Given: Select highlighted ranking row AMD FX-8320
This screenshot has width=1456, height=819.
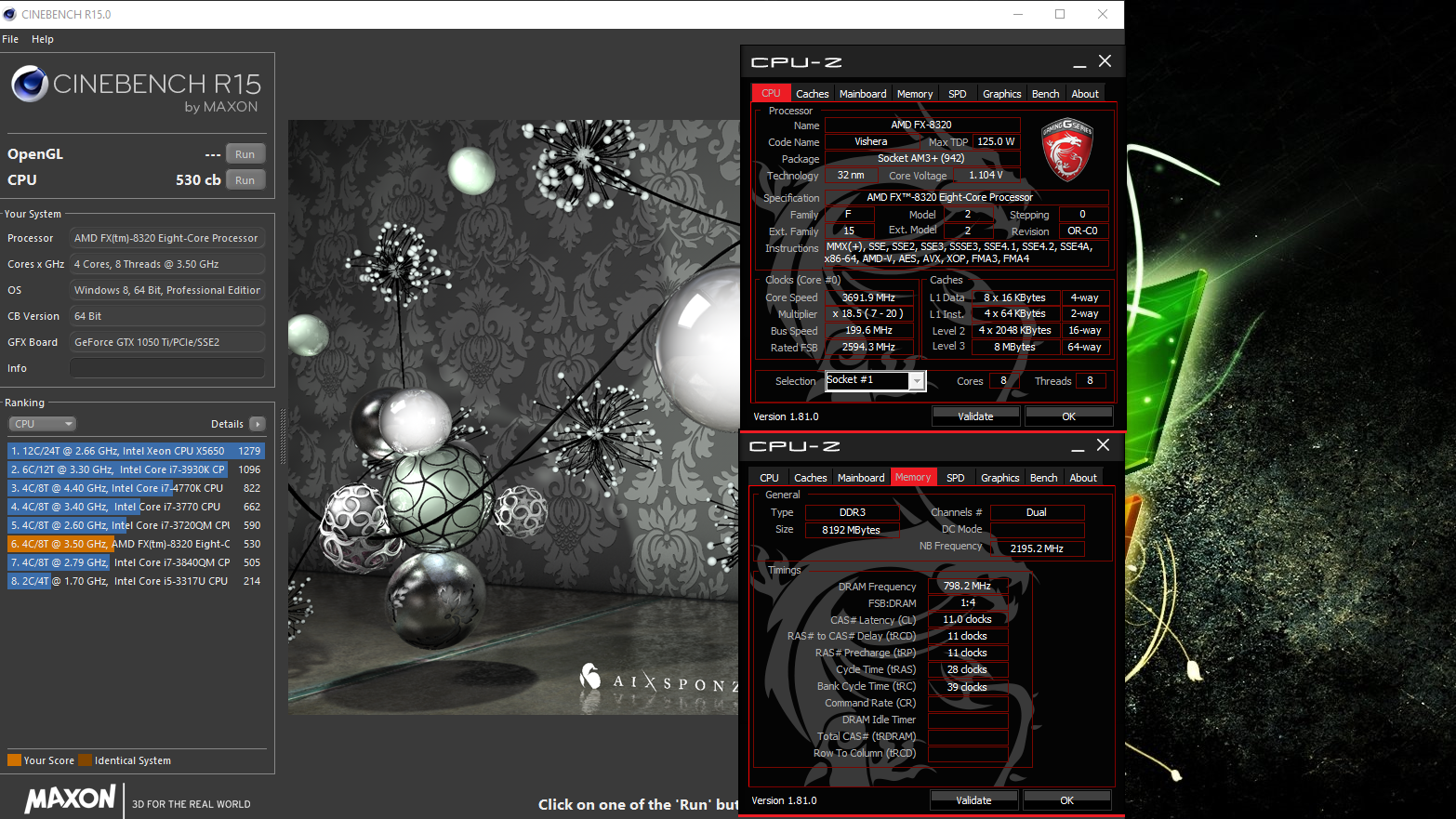Looking at the screenshot, I should 137,544.
